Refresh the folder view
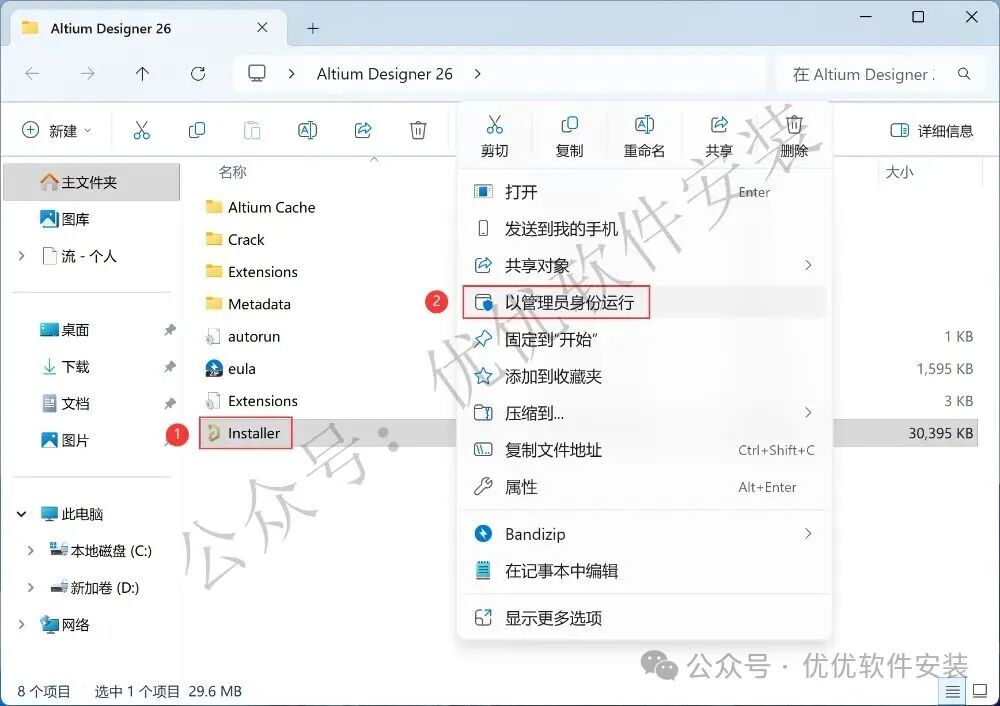 [198, 74]
